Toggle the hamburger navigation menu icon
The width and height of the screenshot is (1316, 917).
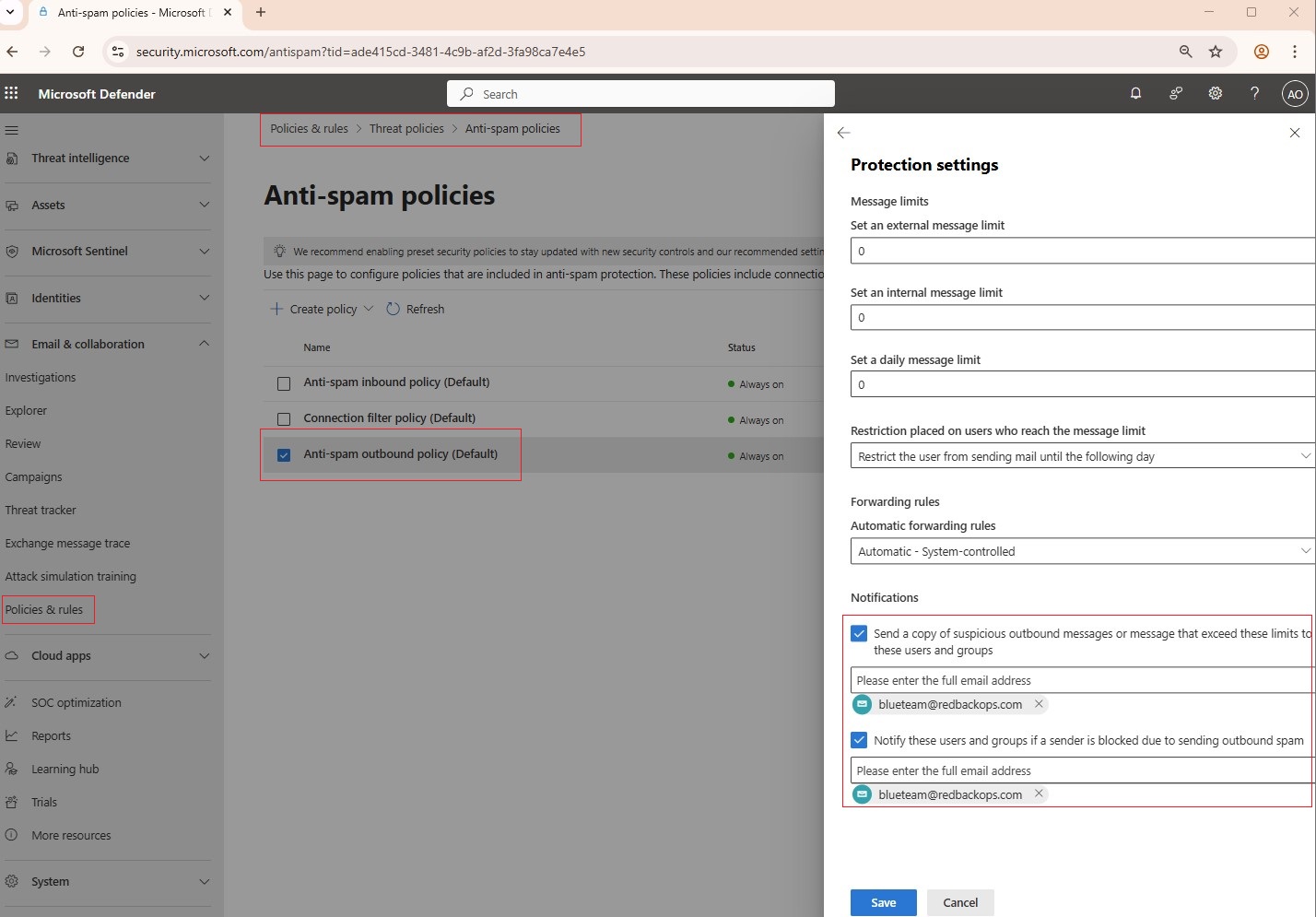[12, 130]
